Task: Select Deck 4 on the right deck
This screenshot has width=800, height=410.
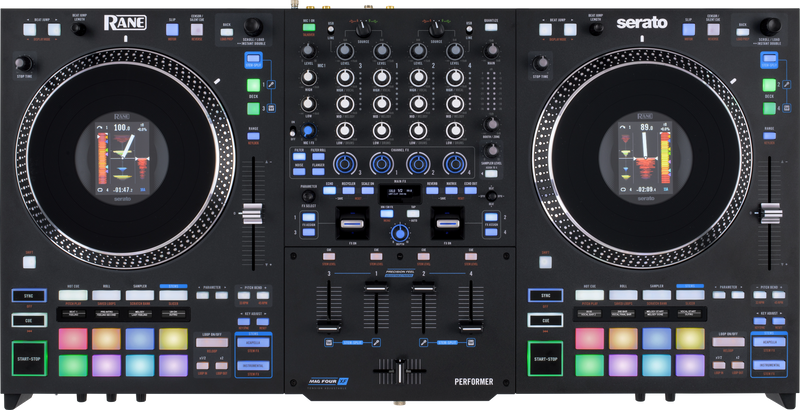Action: click(769, 109)
